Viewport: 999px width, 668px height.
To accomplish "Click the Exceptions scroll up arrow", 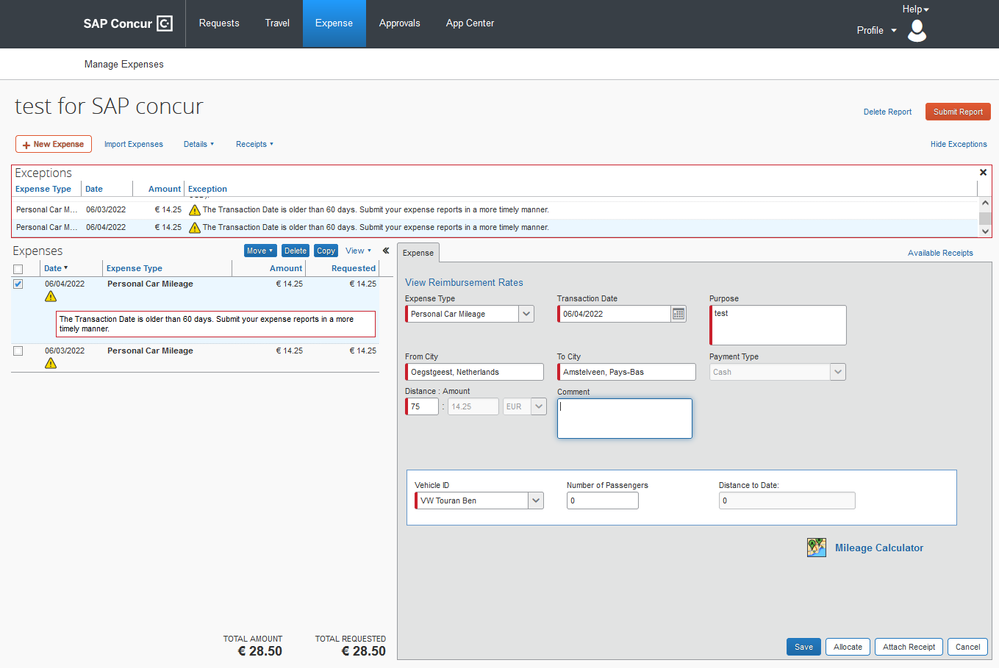I will 985,203.
